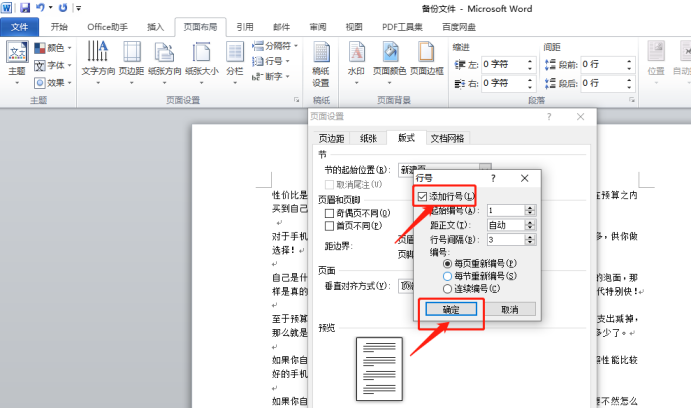Click the Save icon in quick access toolbar
Screen dimensions: 692x409
(25, 8)
